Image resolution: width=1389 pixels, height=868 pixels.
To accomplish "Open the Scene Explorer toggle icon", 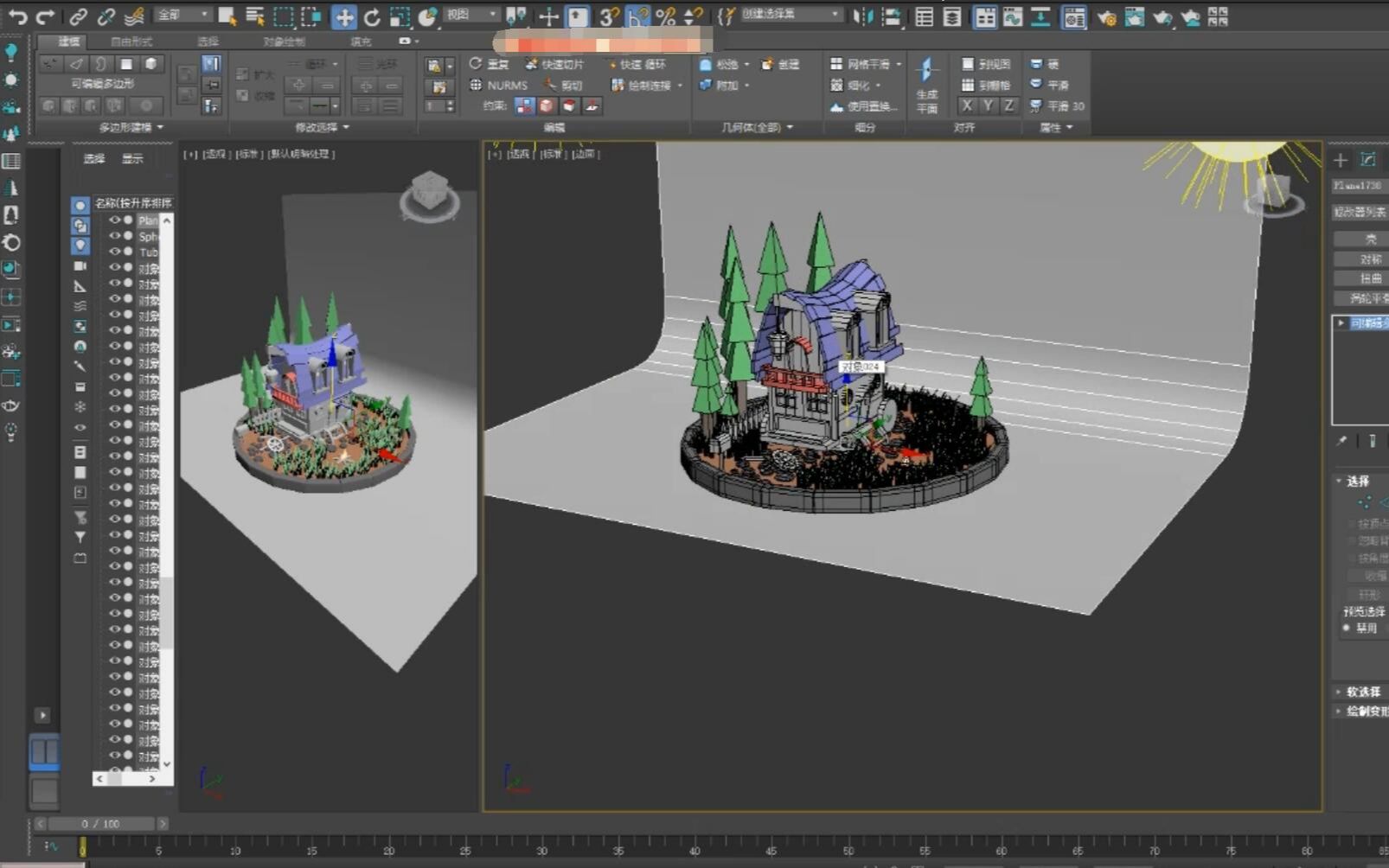I will 924,16.
